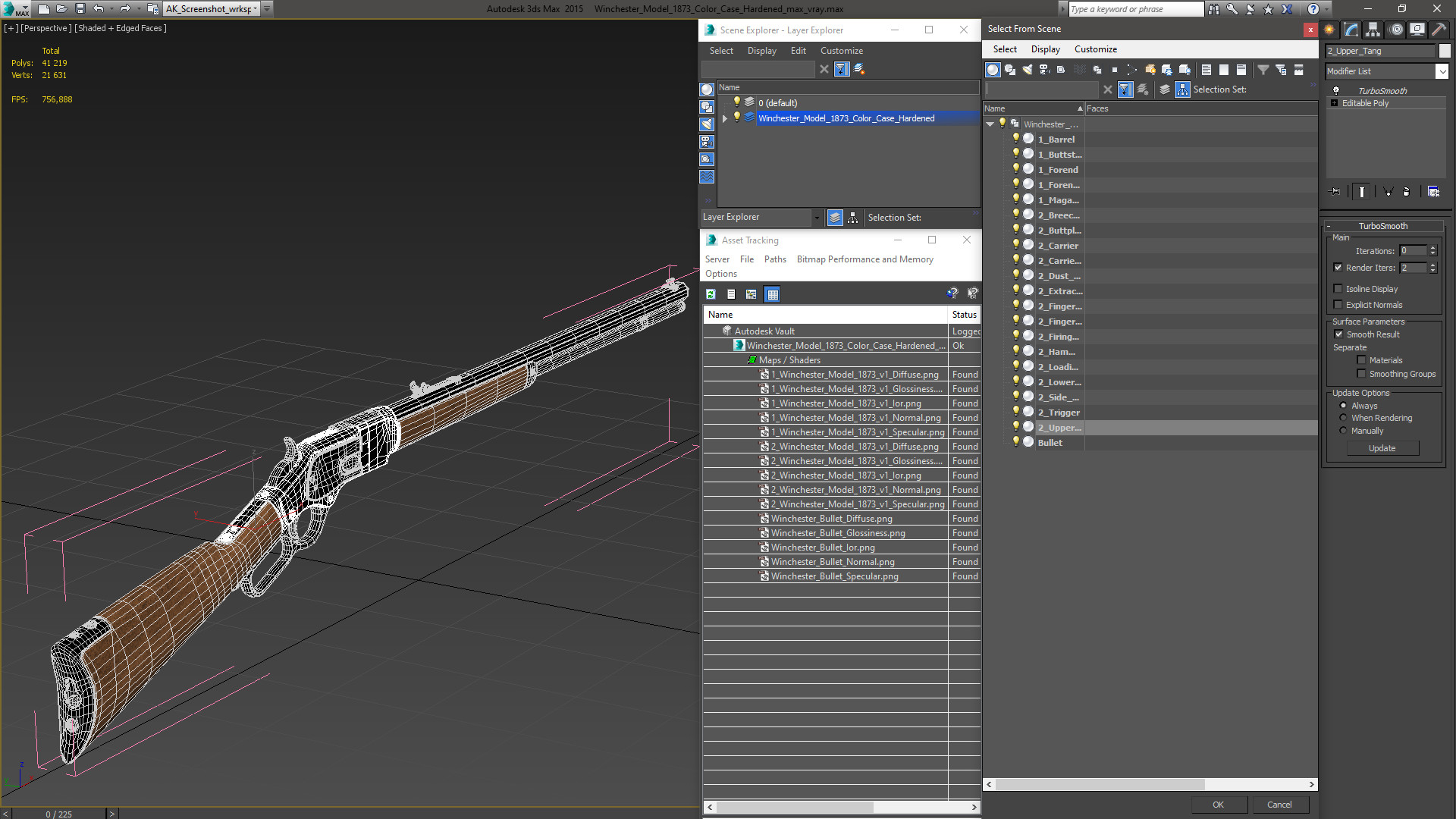Open the Modify command panel tab
Viewport: 1456px width, 819px height.
tap(1351, 30)
